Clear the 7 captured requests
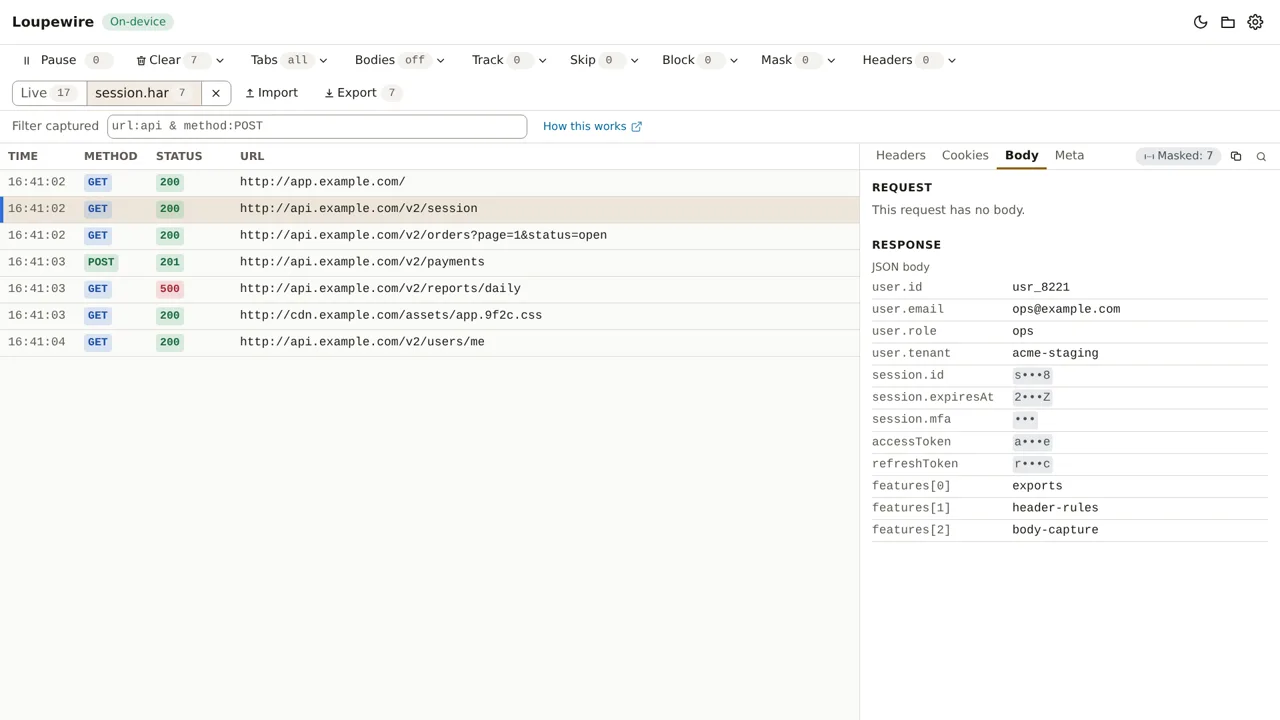This screenshot has height=720, width=1280. [172, 60]
